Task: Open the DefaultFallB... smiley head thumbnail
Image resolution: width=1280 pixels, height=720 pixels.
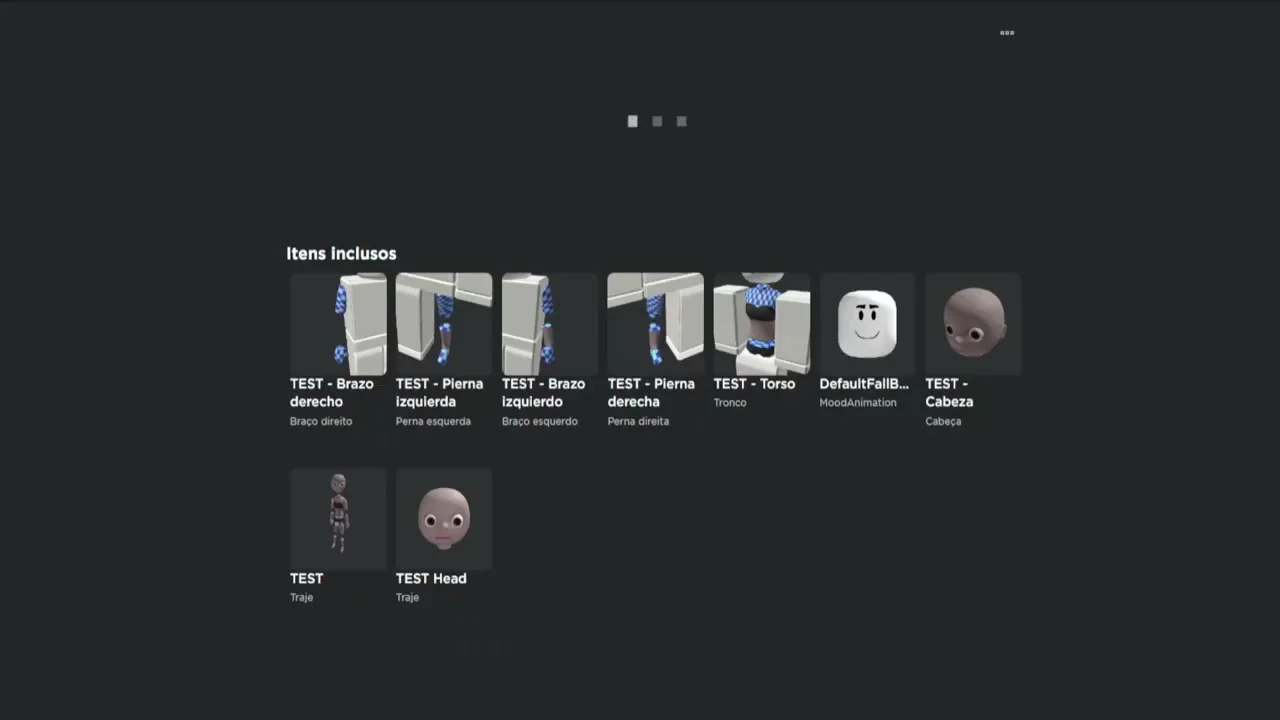Action: click(x=868, y=324)
